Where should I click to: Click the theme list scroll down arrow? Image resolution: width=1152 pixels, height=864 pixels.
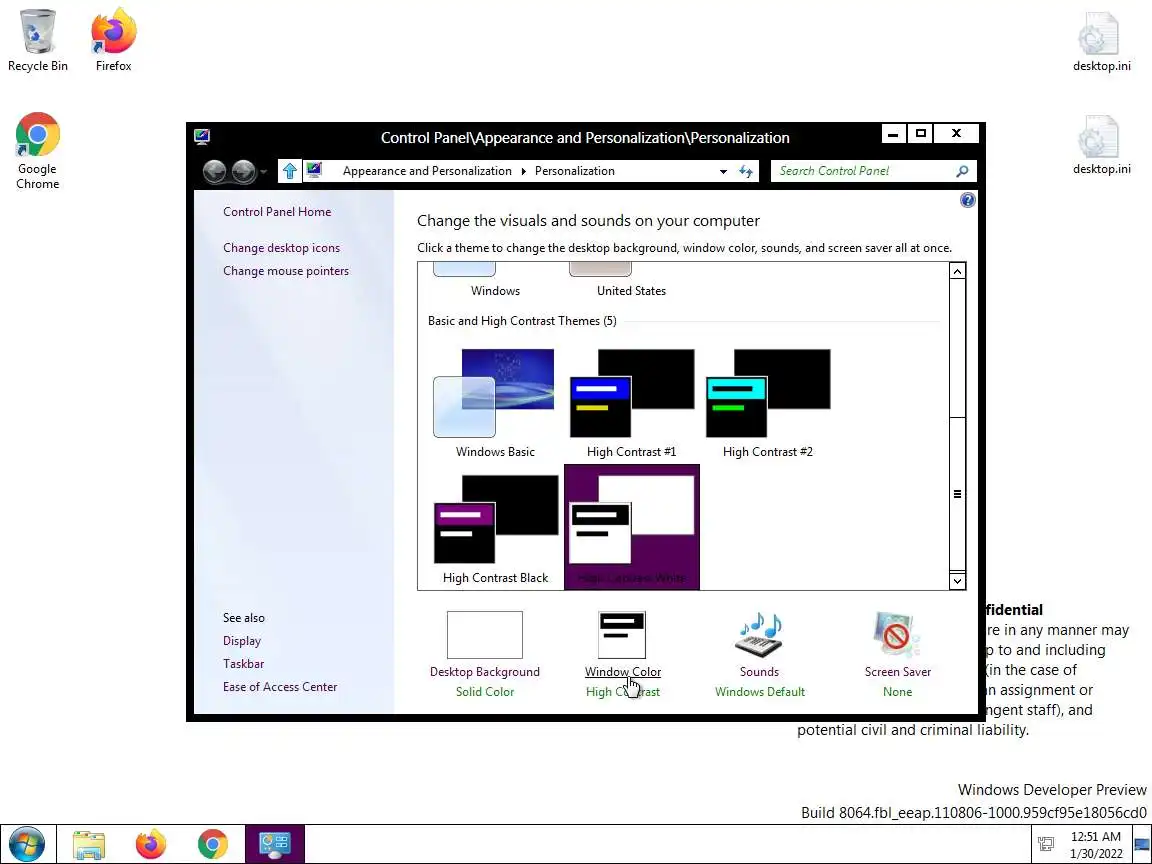[957, 581]
